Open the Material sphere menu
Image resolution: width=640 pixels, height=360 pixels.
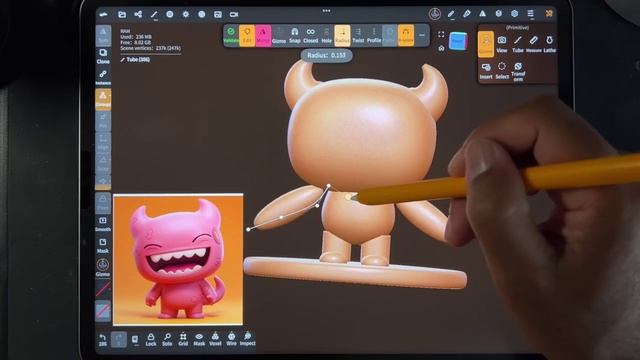(x=170, y=14)
